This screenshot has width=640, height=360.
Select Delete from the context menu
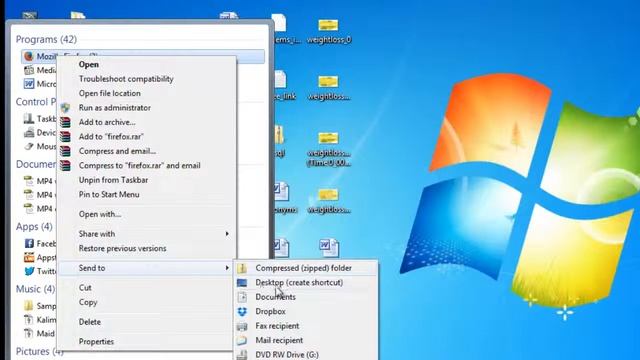coord(90,322)
